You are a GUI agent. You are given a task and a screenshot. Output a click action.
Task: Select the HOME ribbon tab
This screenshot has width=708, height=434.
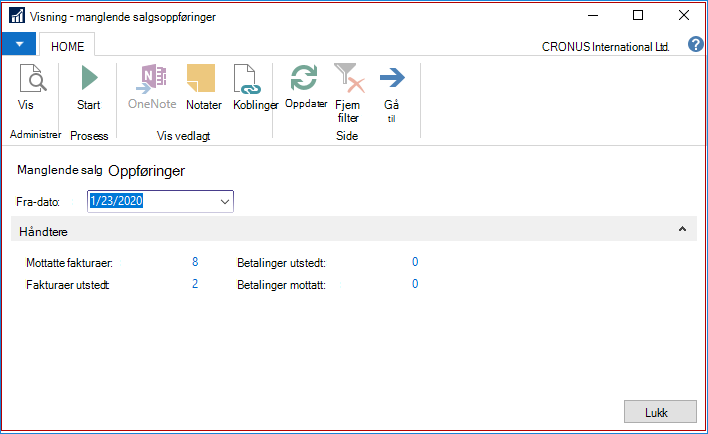[67, 47]
